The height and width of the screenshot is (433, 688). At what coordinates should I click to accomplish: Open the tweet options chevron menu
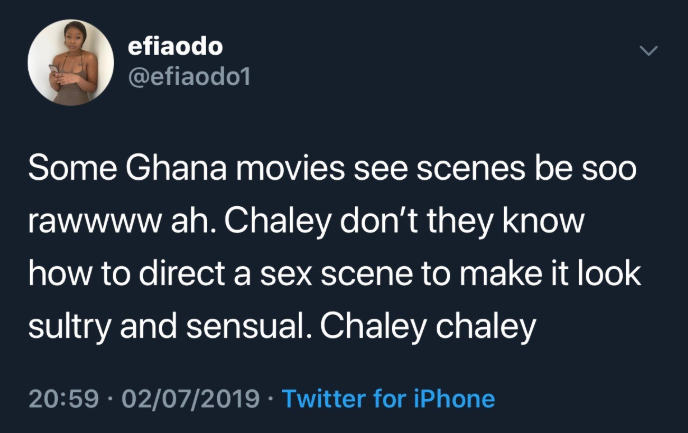(650, 50)
